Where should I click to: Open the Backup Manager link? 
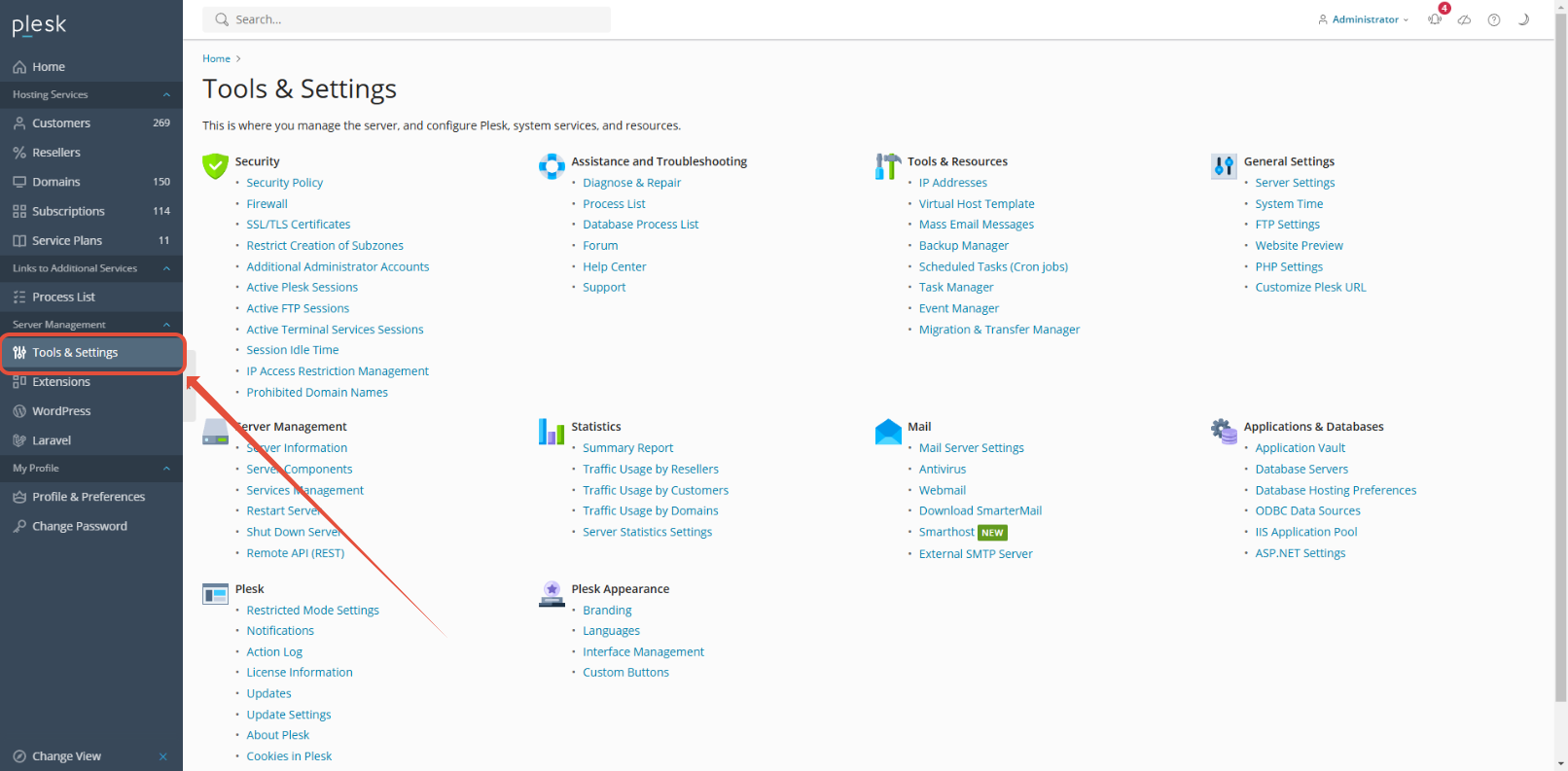[x=963, y=246]
